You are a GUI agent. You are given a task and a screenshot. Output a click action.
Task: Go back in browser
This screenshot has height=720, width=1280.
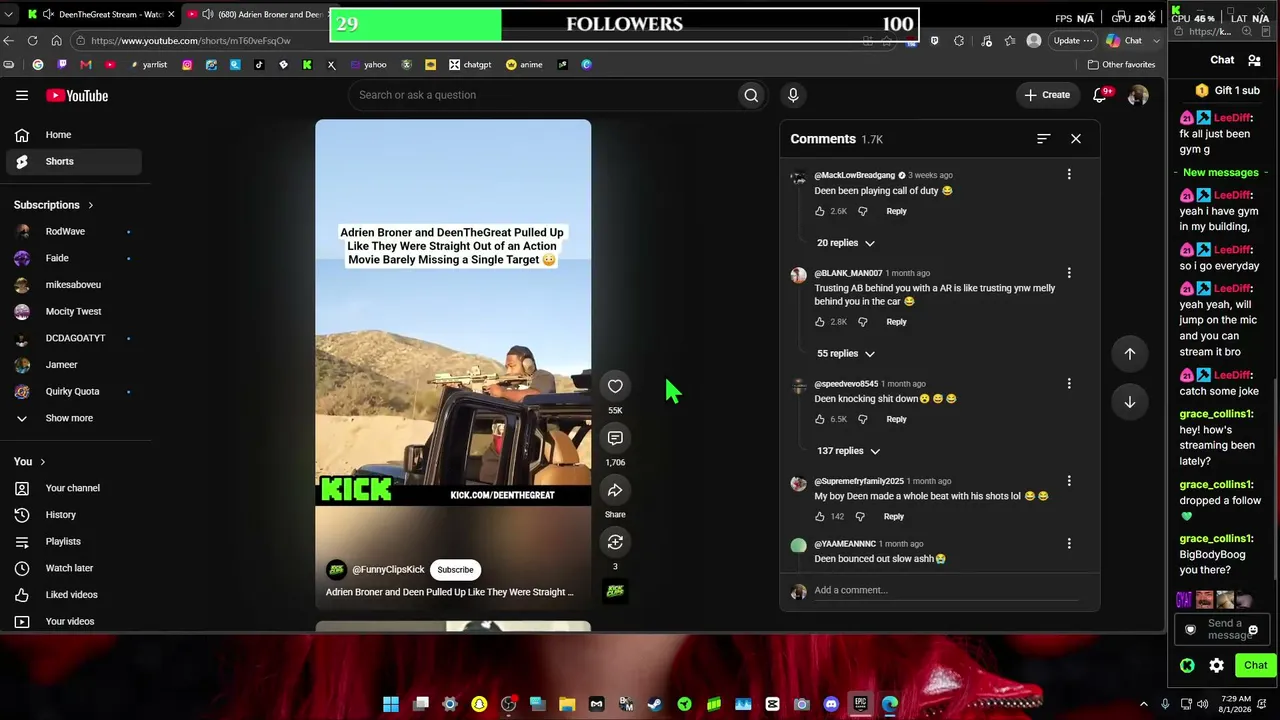9,41
